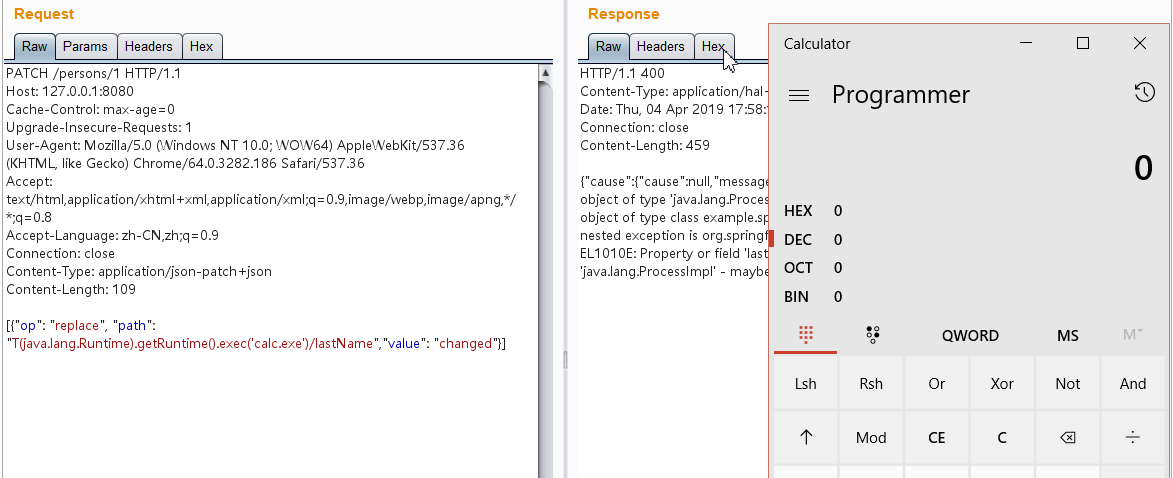This screenshot has width=1173, height=478.
Task: Open the calculator navigation hamburger menu
Action: tap(798, 96)
